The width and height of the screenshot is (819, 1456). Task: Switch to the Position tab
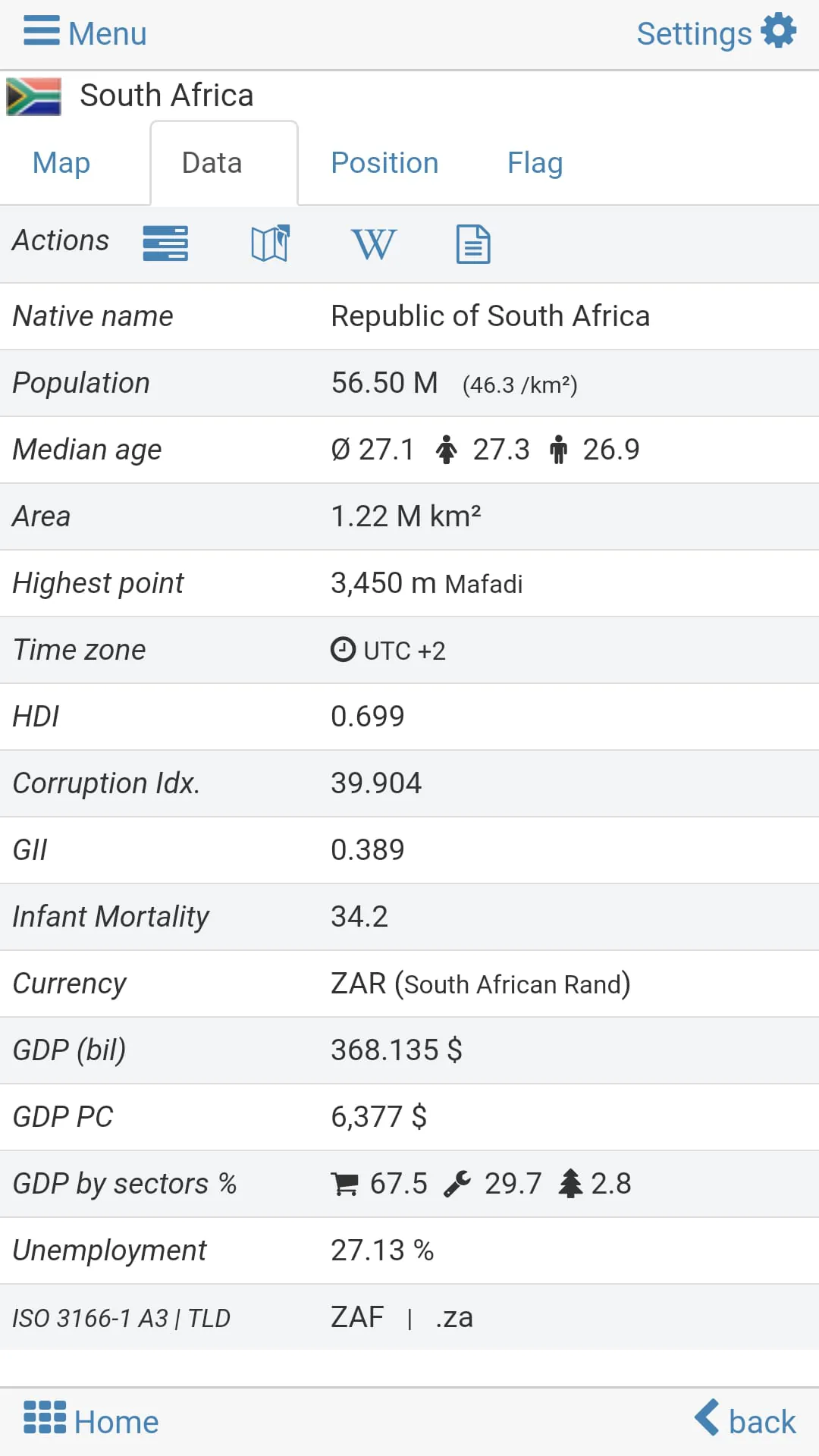[x=384, y=163]
